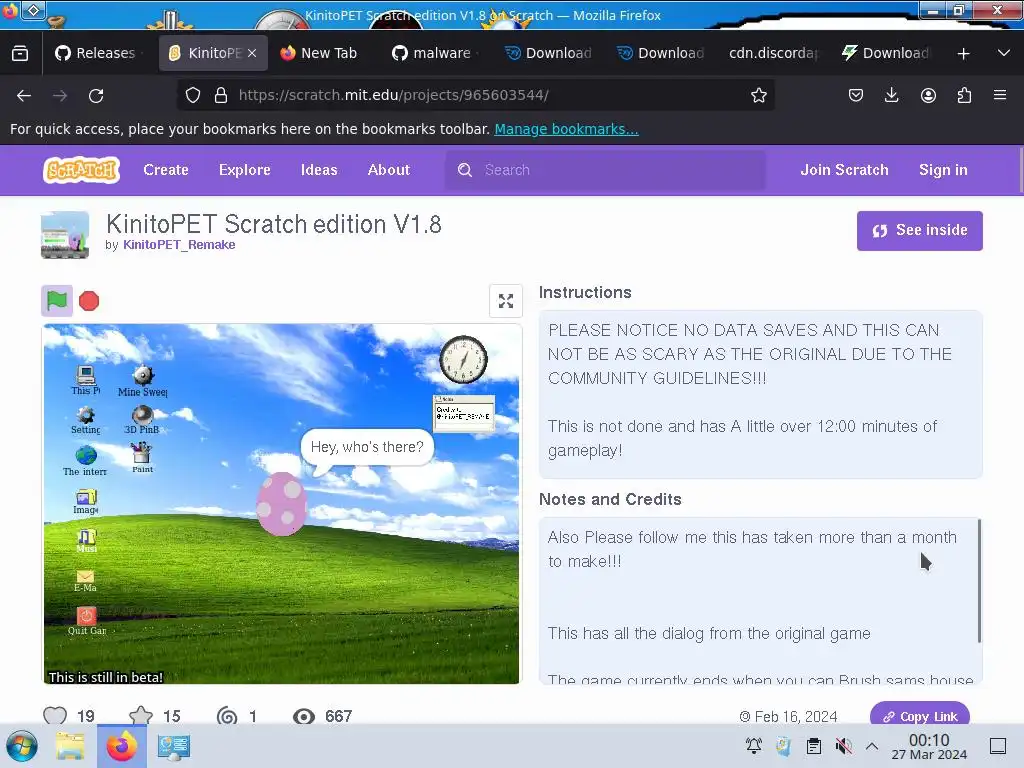Open a new browser tab
Screen dimensions: 1024x768
point(963,53)
